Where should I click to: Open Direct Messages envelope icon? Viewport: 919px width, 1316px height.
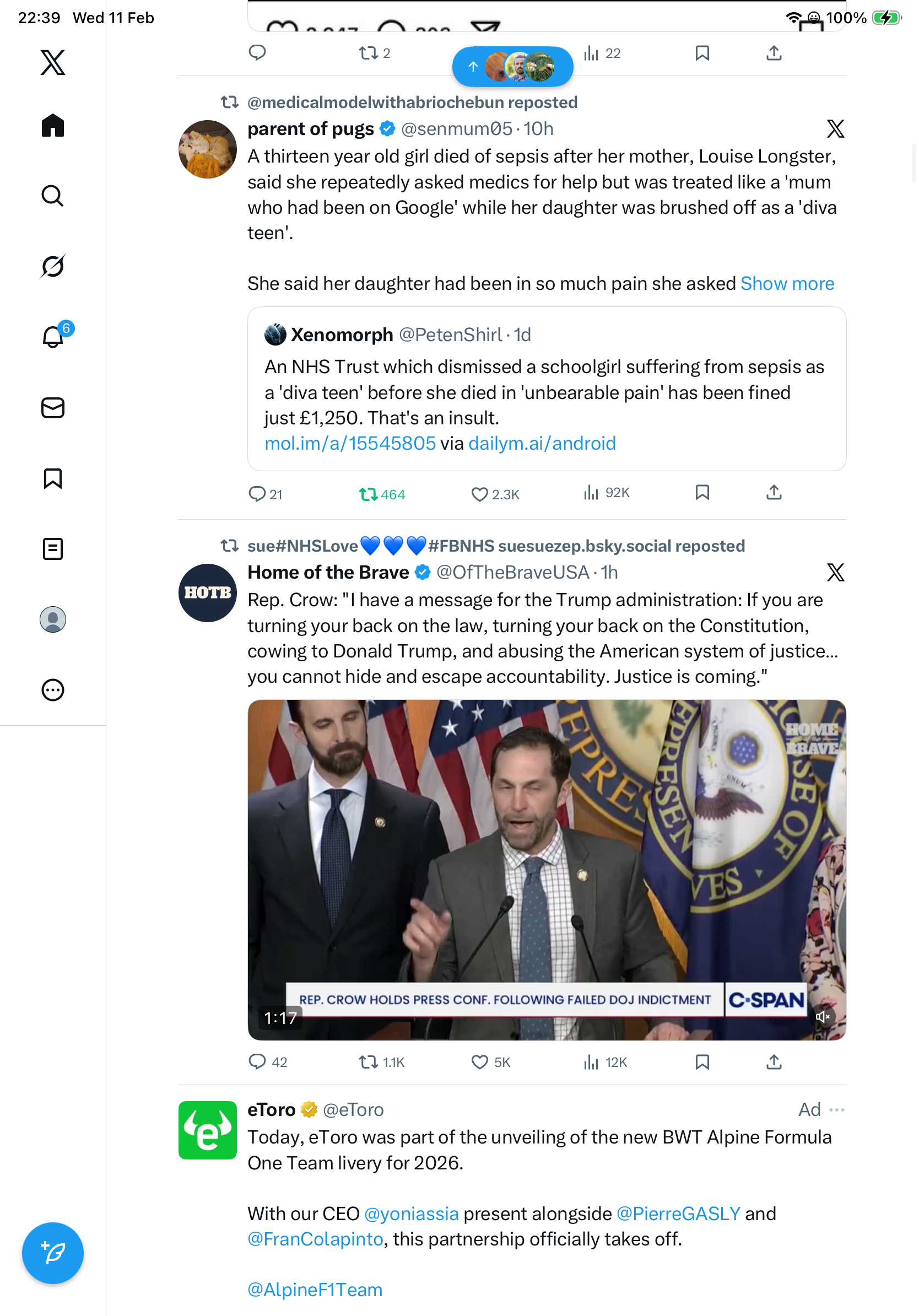pyautogui.click(x=53, y=408)
